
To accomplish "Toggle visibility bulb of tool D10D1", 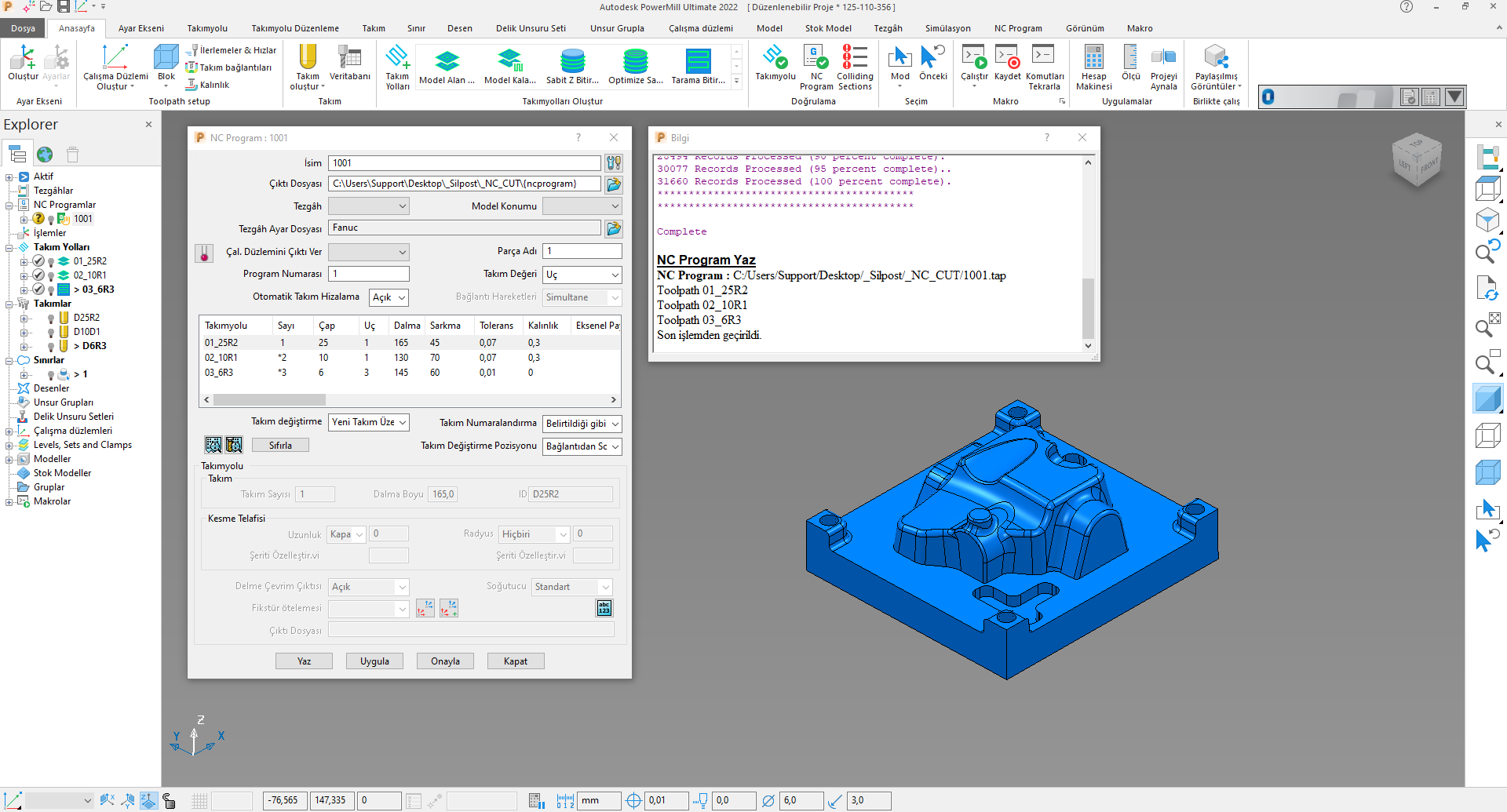I will [51, 333].
